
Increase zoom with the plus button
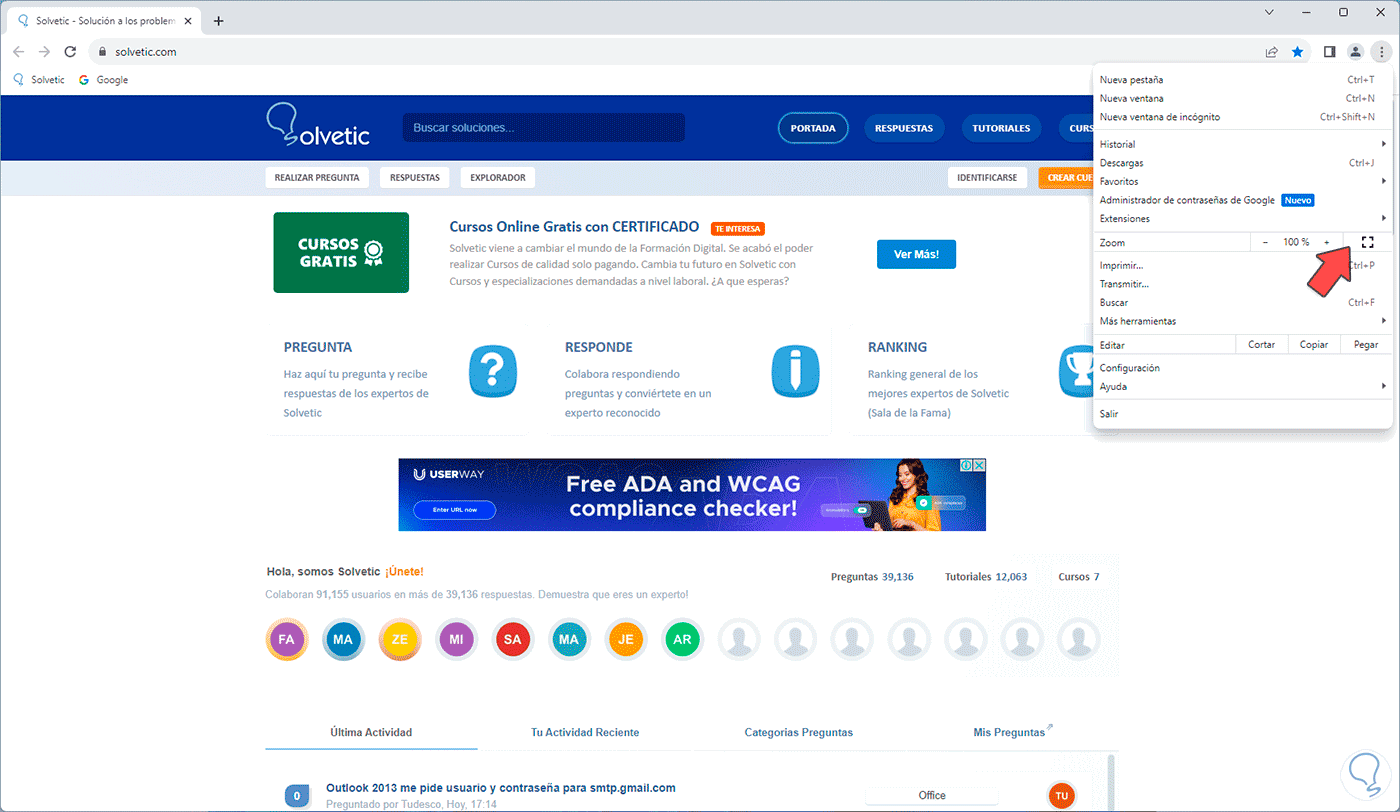1327,242
